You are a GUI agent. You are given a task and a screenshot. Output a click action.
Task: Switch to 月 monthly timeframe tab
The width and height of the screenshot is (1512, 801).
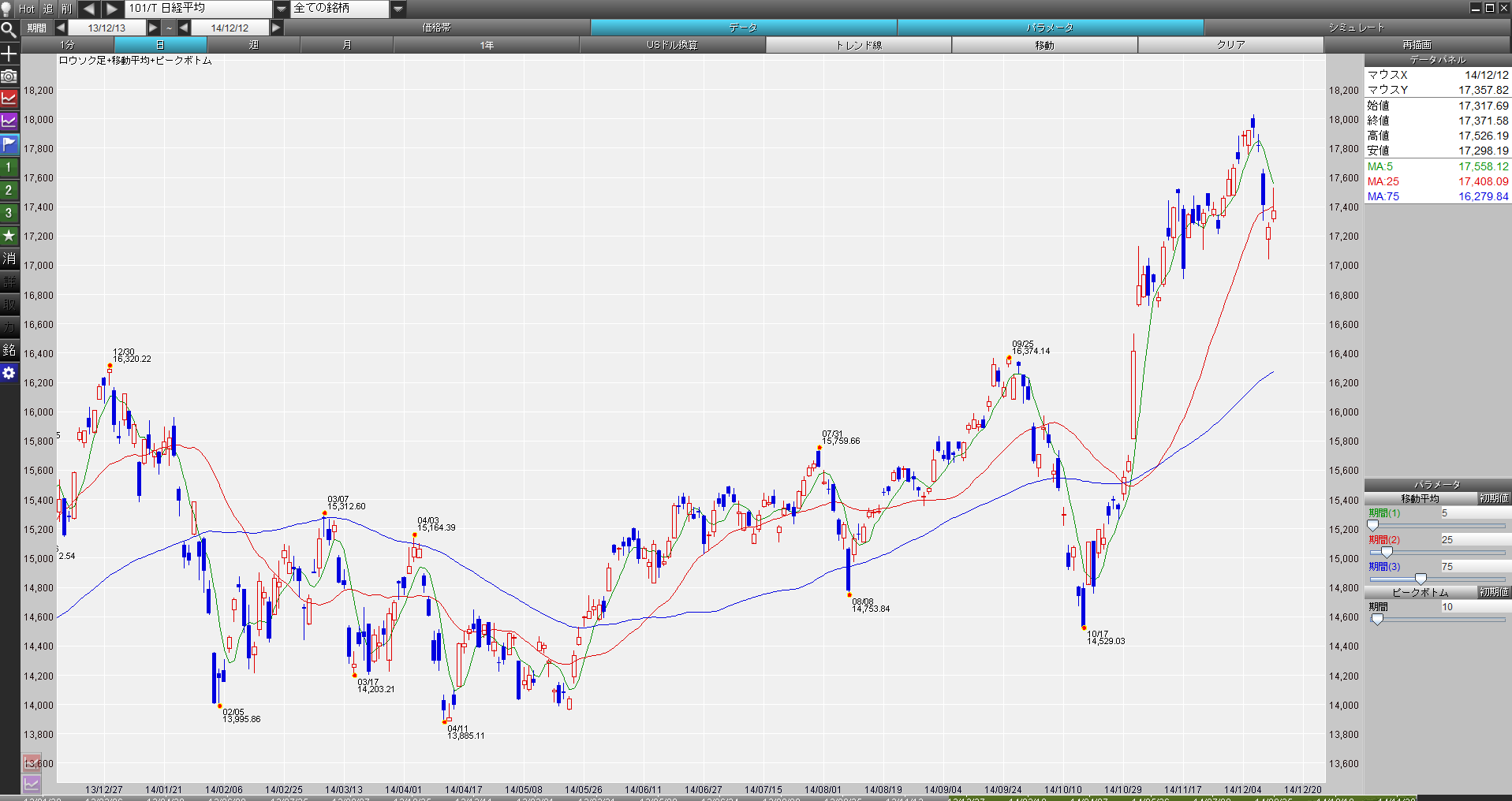click(x=346, y=45)
